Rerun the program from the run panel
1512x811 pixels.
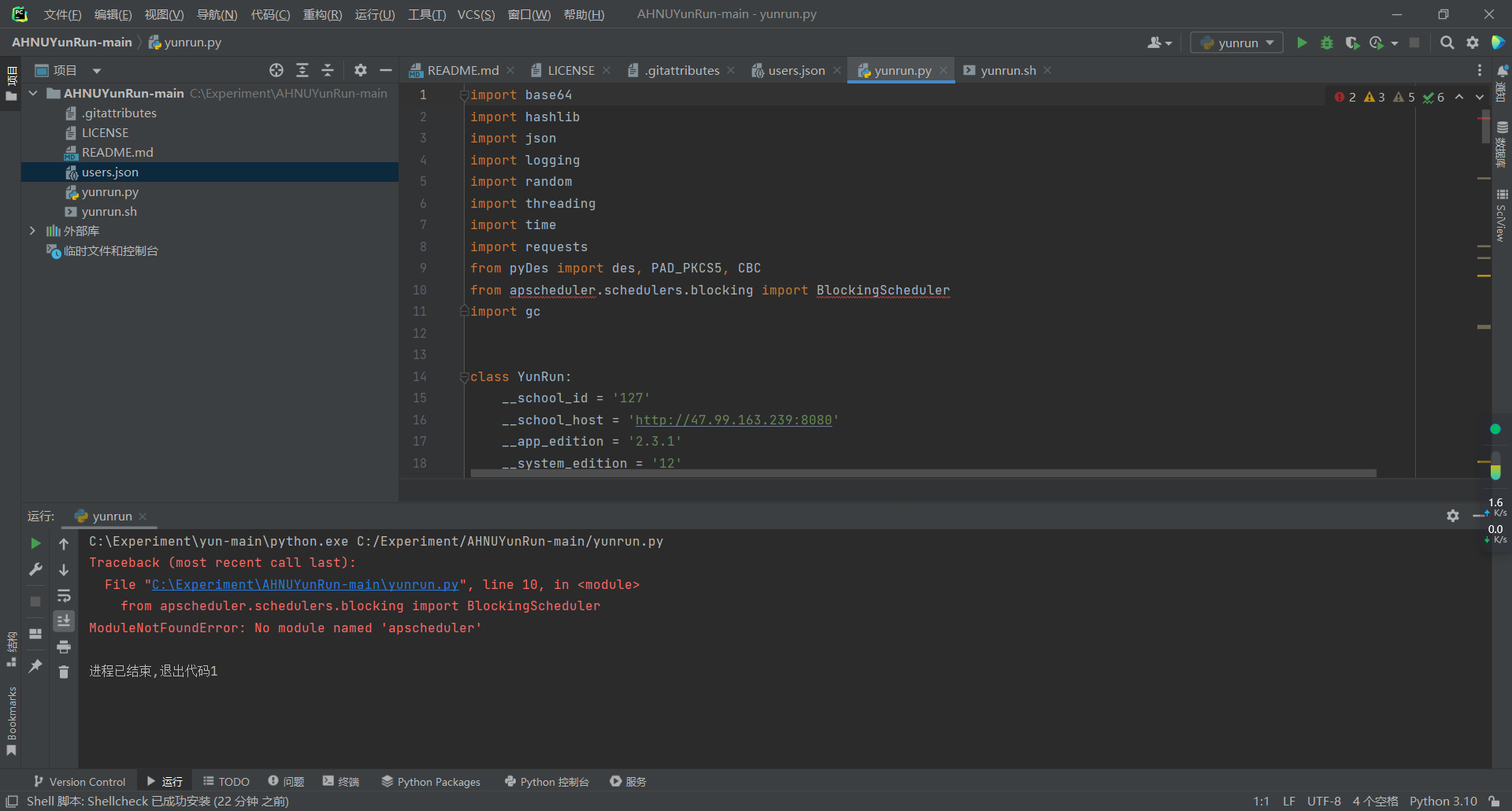[x=35, y=543]
